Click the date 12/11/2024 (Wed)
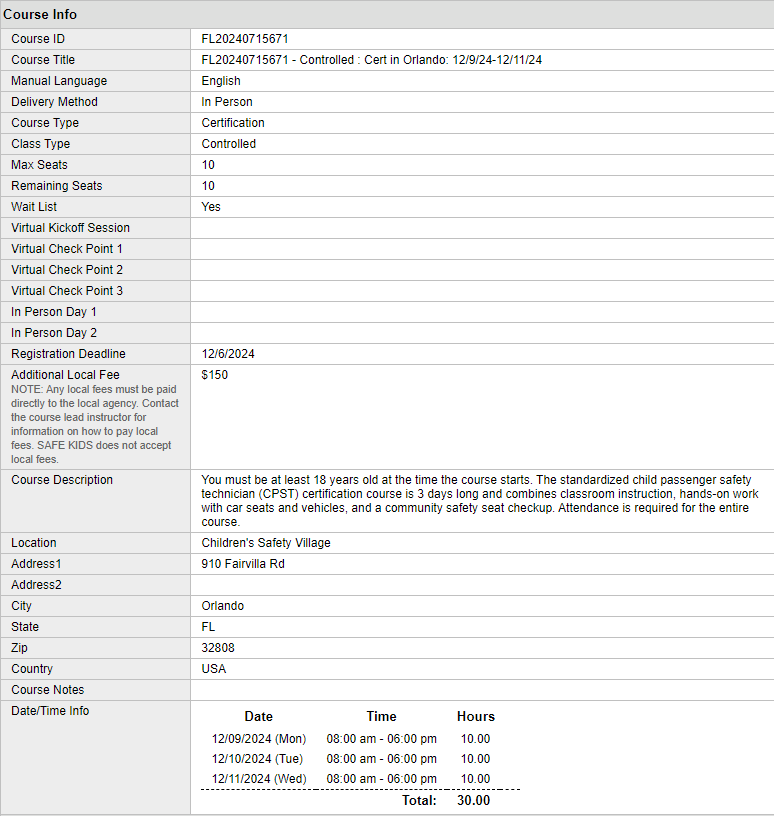774x816 pixels. (259, 779)
